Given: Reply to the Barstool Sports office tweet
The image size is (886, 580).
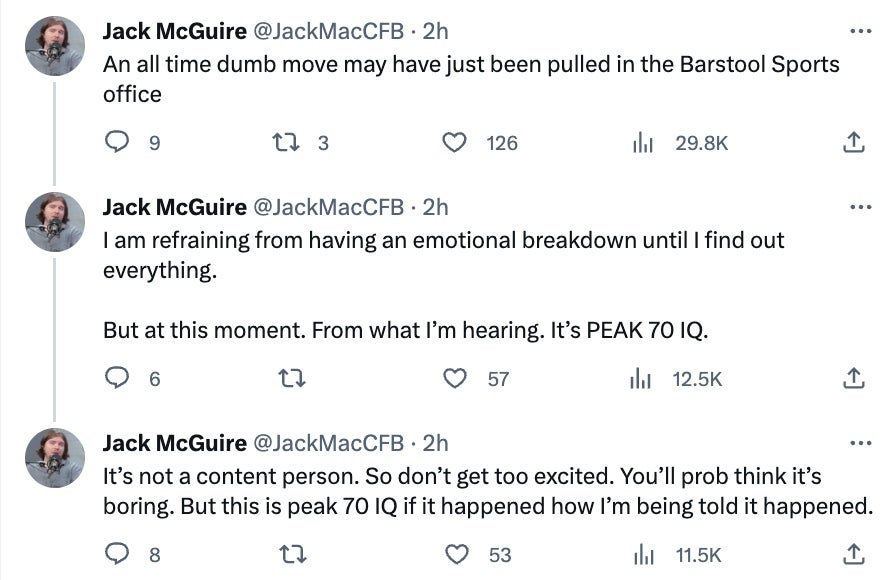Looking at the screenshot, I should coord(118,143).
